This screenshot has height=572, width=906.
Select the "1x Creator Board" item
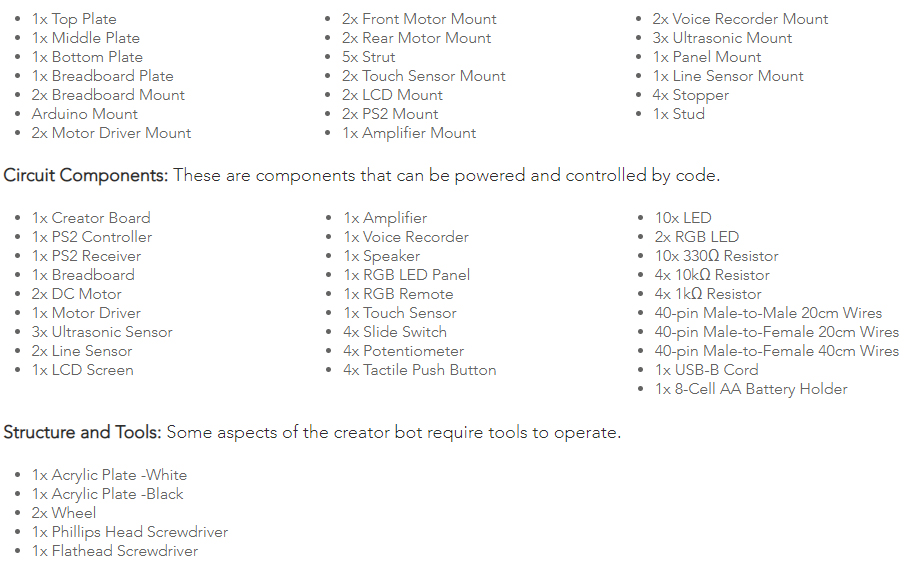coord(91,218)
